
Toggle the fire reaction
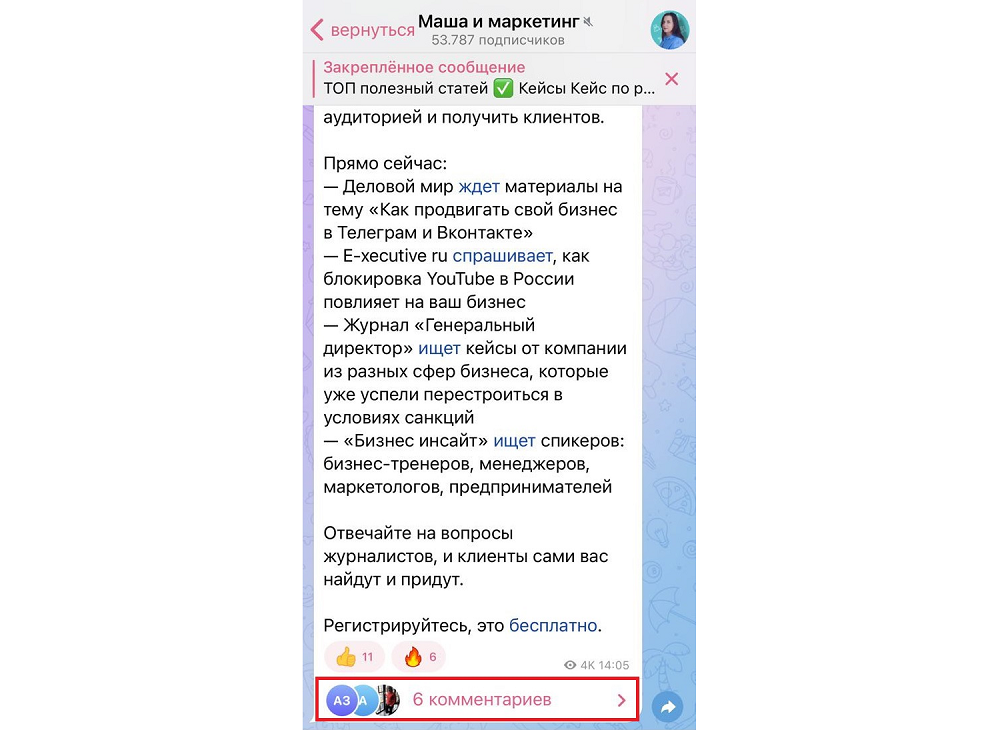point(418,657)
